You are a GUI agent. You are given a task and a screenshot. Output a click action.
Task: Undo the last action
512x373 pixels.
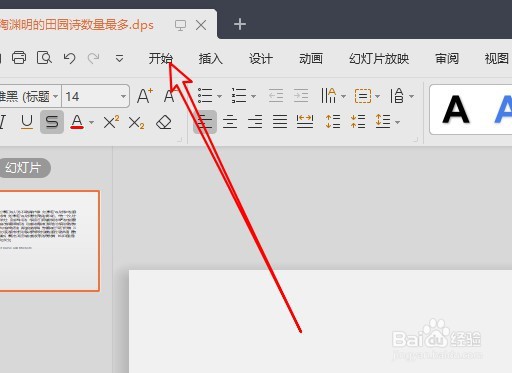(69, 58)
